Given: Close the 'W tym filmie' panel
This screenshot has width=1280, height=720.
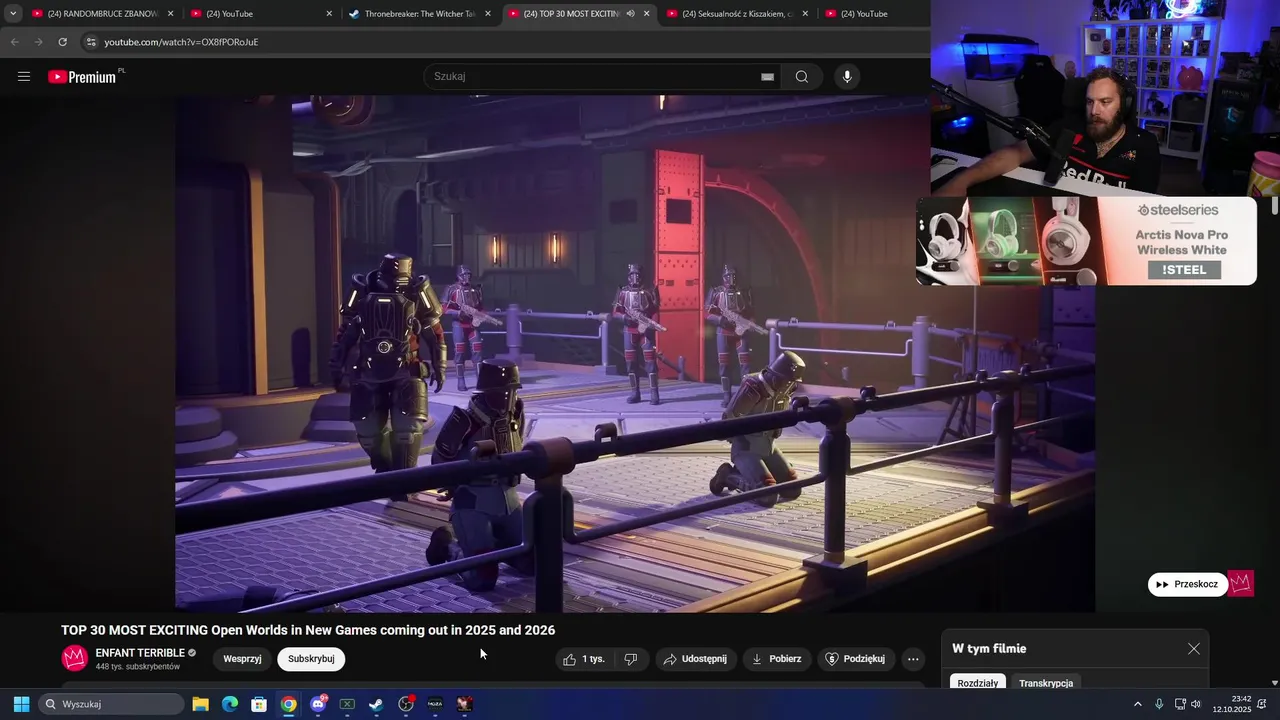Looking at the screenshot, I should [1194, 649].
